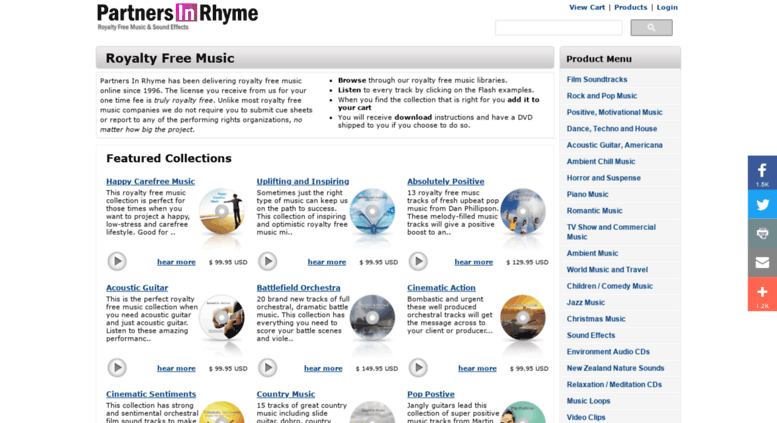Click the search magnifier button

click(651, 28)
